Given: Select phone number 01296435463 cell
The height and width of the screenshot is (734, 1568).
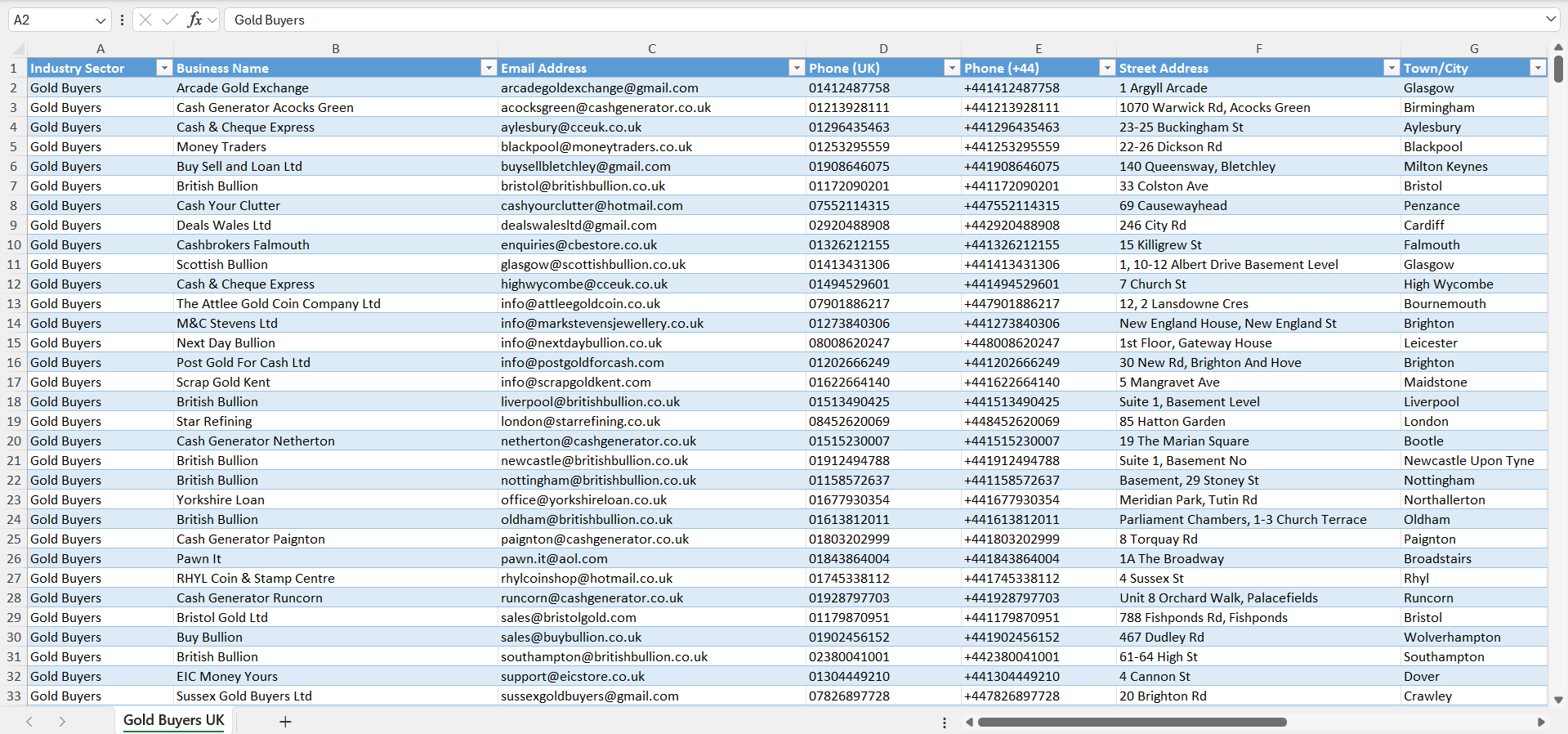Looking at the screenshot, I should click(883, 127).
